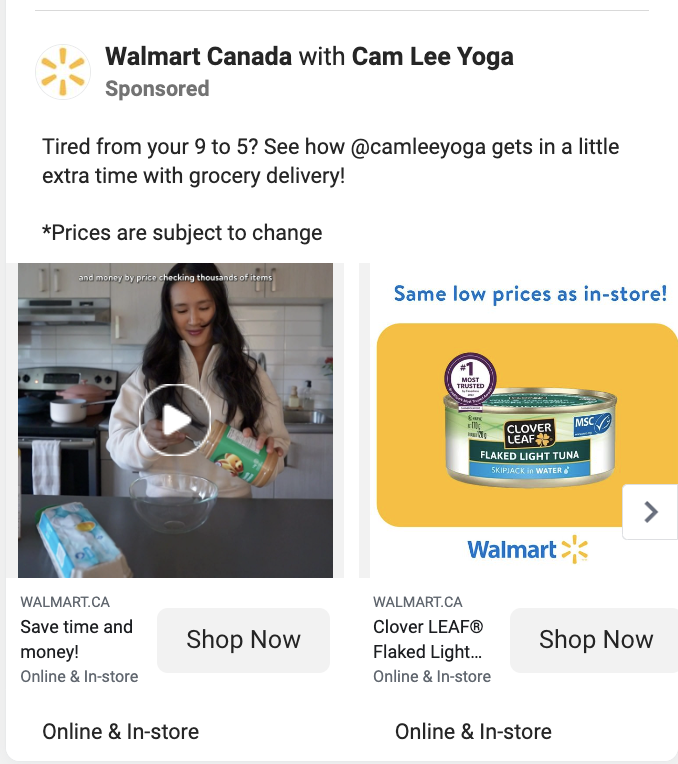Open the Walmart Canada page name
The image size is (678, 764).
(198, 57)
